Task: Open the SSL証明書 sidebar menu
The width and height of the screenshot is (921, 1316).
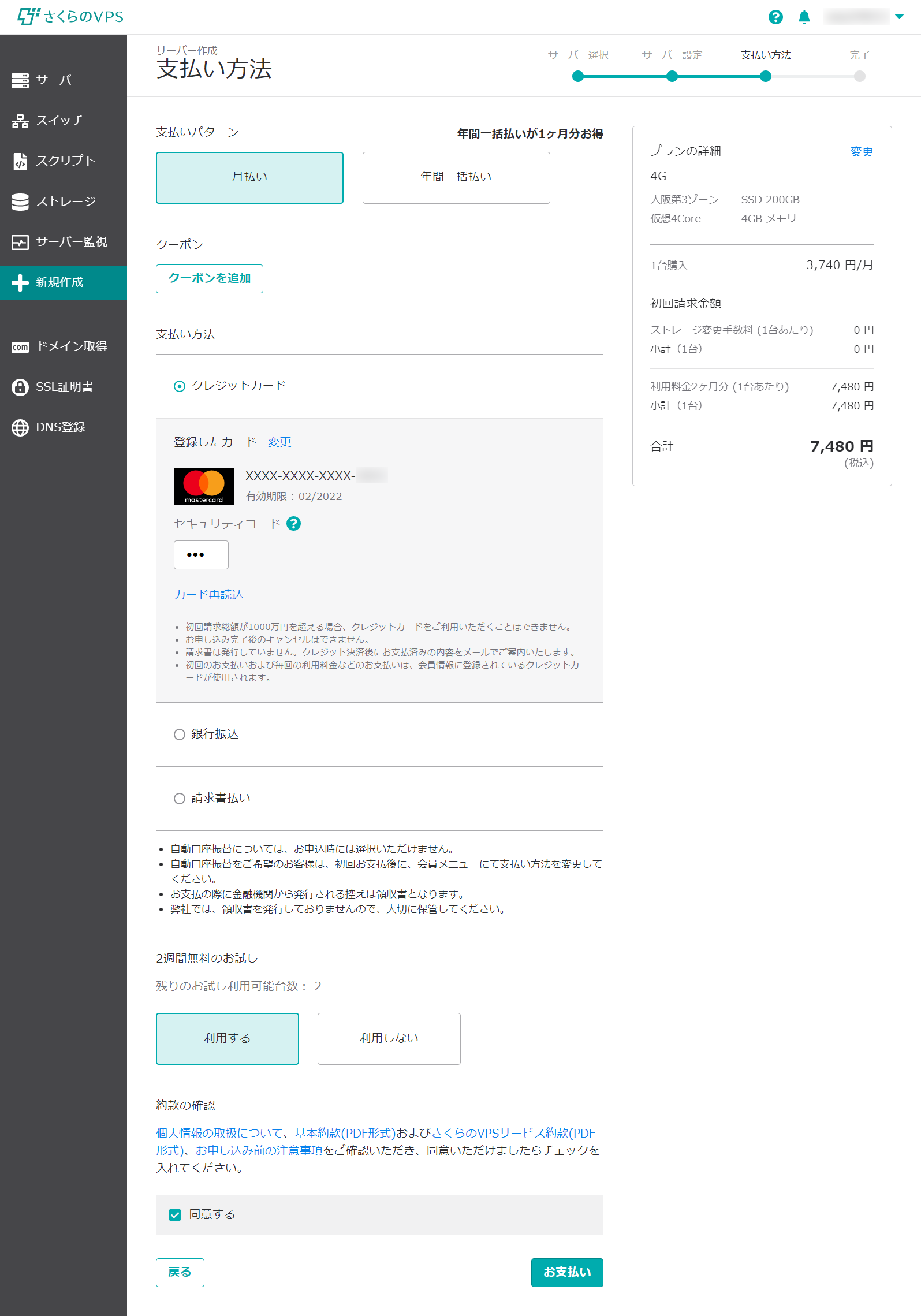Action: (x=64, y=387)
